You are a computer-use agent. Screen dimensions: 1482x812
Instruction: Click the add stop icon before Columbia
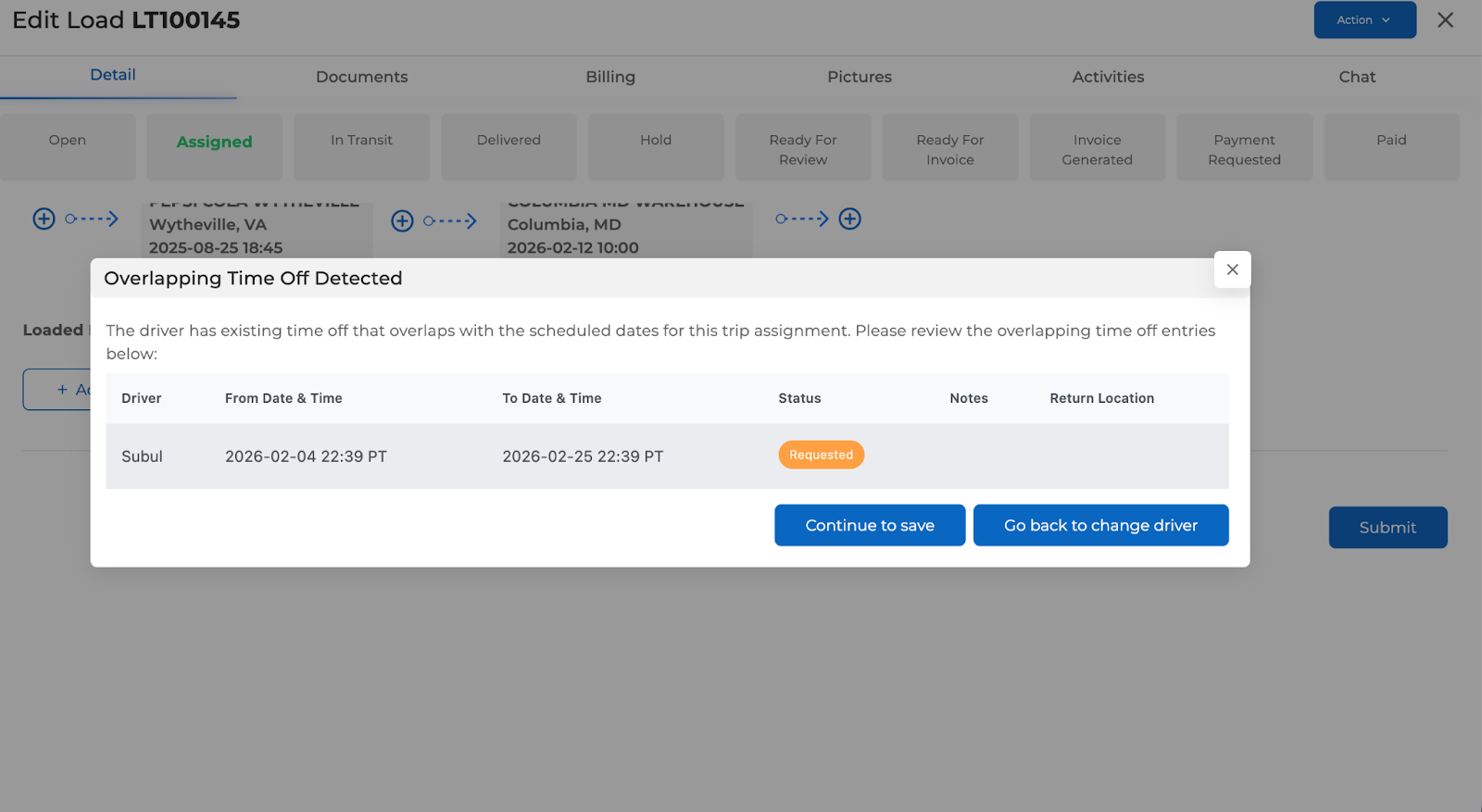click(x=402, y=220)
